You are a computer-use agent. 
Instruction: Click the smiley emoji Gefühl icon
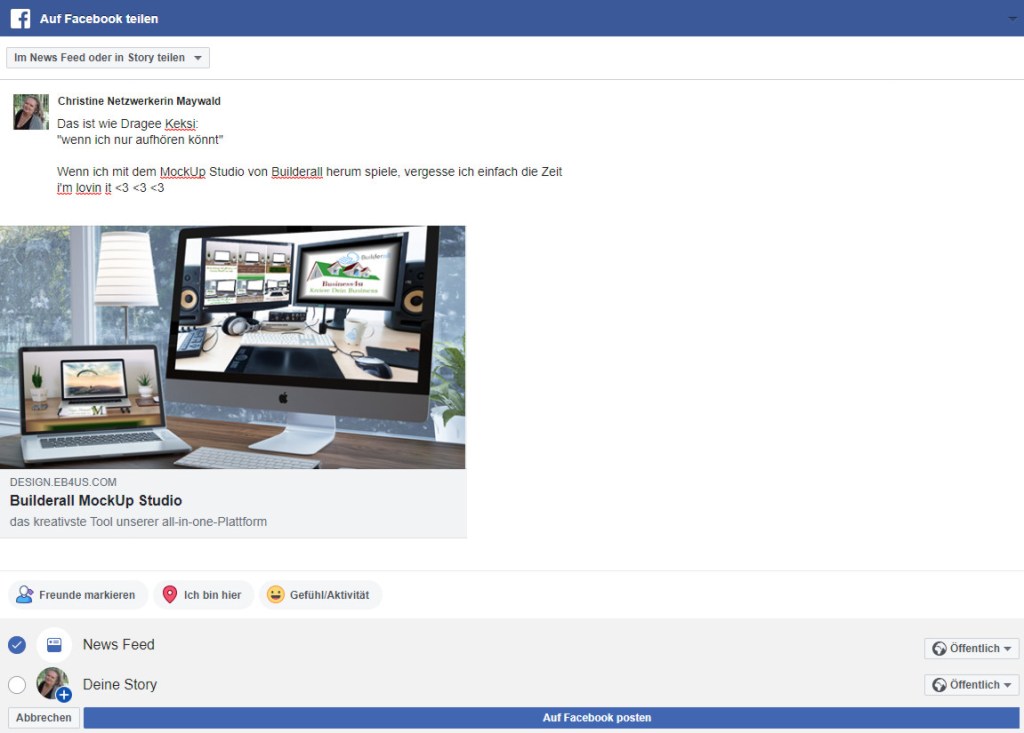click(276, 595)
